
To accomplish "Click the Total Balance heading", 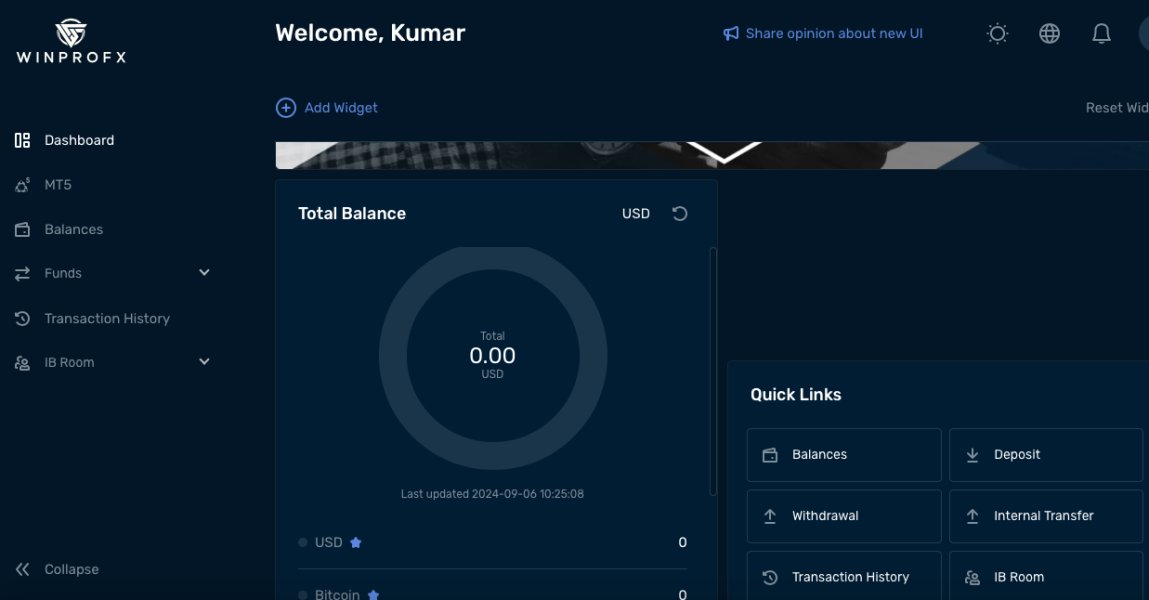I will point(352,214).
